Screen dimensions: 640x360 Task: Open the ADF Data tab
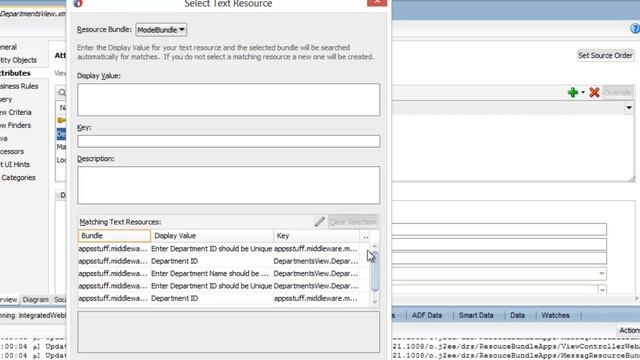pyautogui.click(x=427, y=315)
